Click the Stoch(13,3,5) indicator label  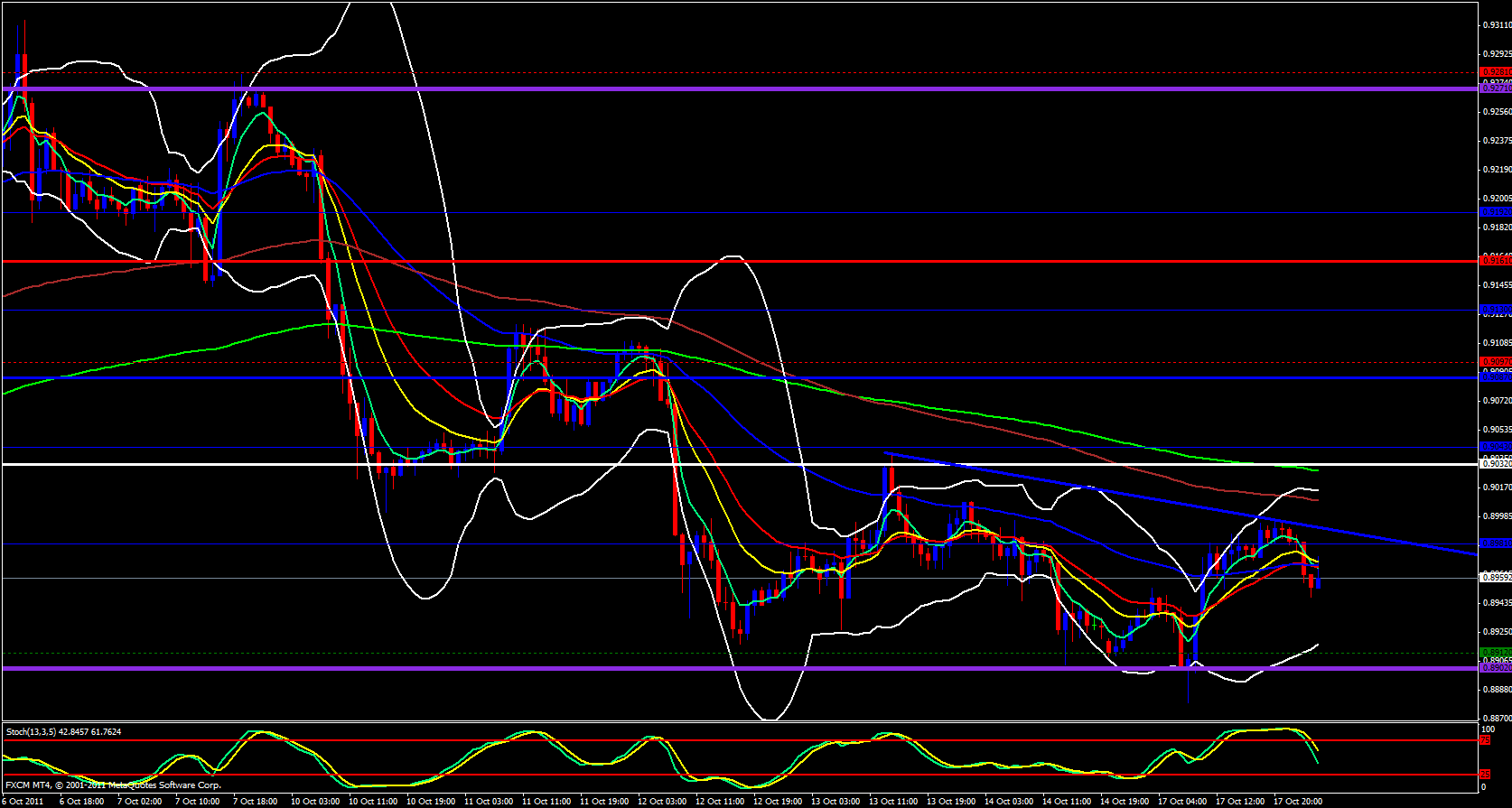coord(63,732)
